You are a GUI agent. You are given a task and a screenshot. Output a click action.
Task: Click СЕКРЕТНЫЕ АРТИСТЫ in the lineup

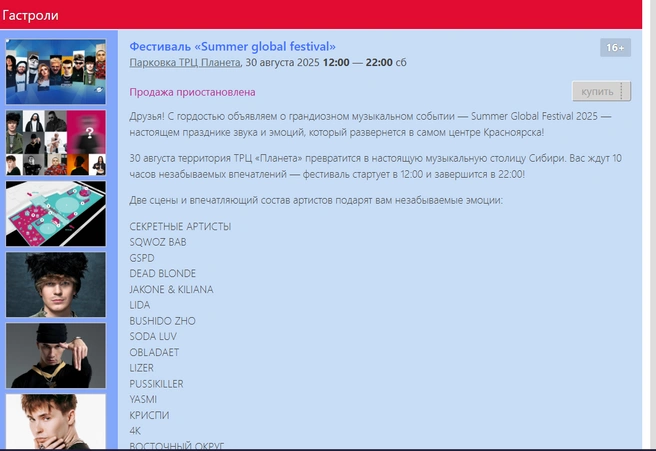[x=180, y=226]
